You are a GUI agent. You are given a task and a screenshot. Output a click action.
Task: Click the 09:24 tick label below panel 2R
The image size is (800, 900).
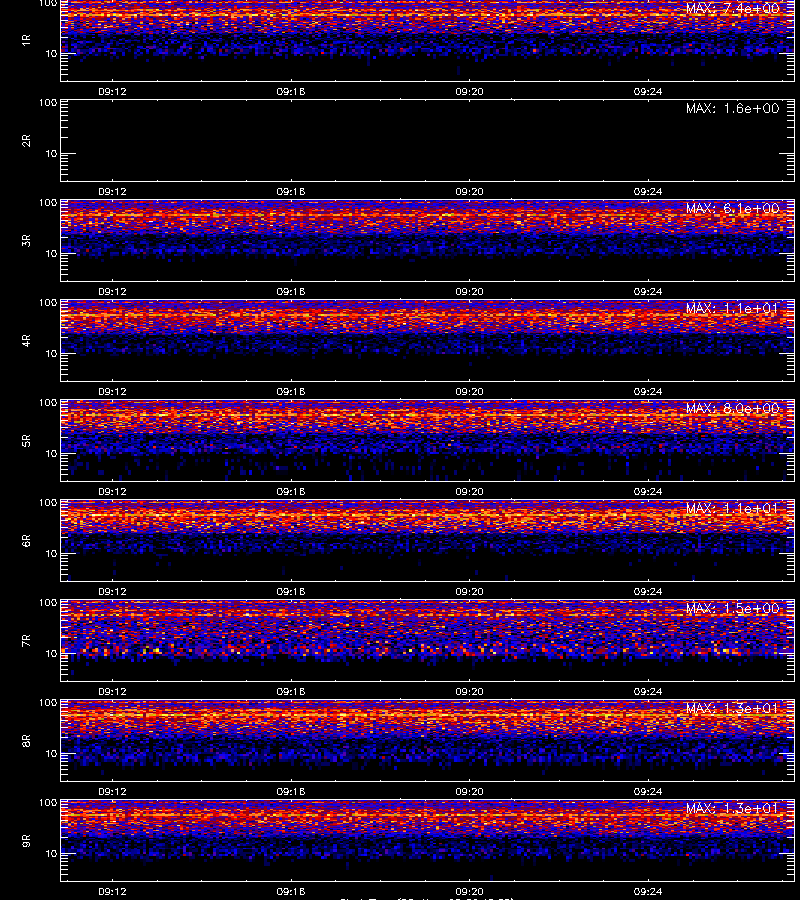(x=648, y=192)
